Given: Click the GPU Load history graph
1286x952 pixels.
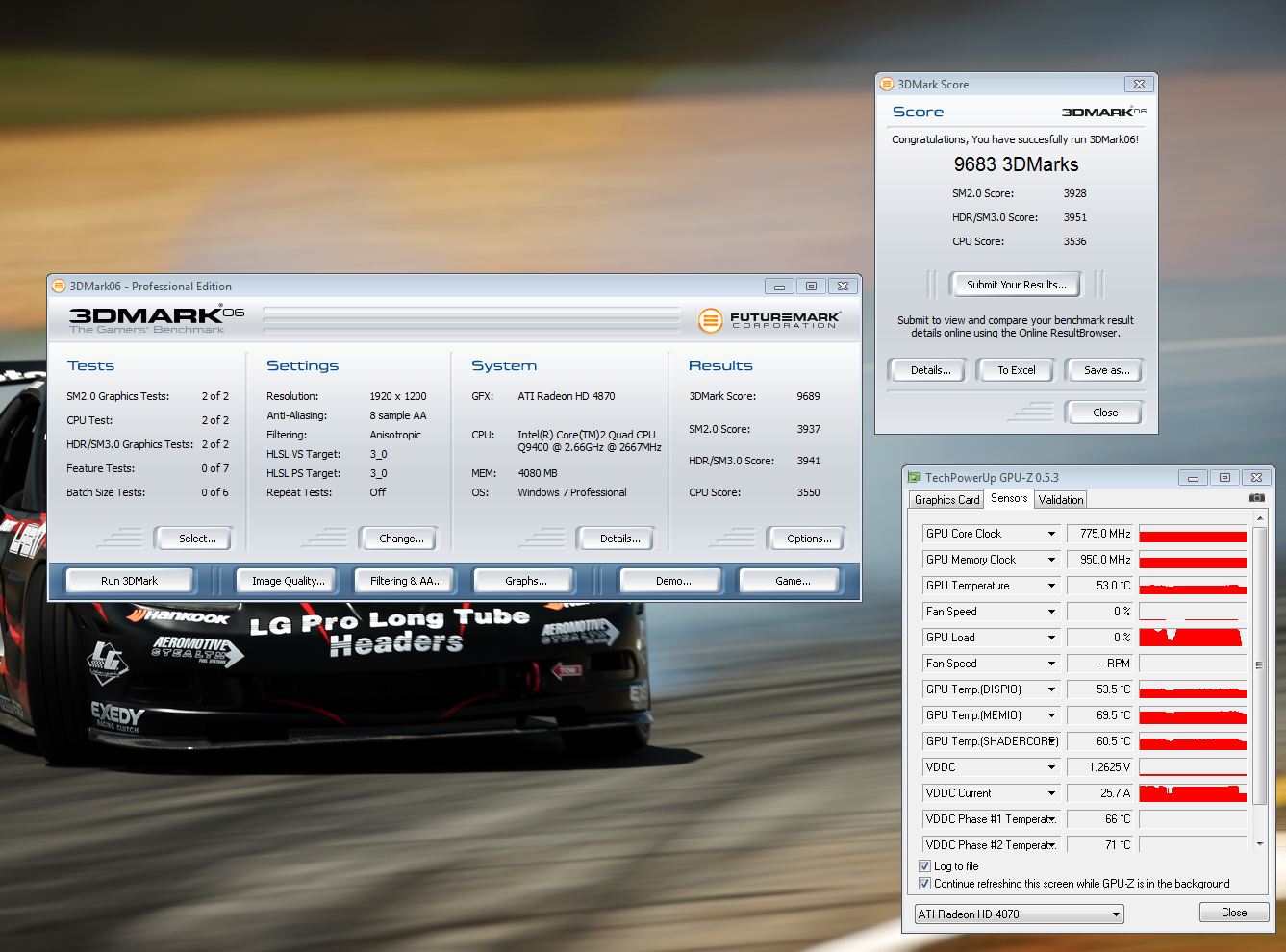Looking at the screenshot, I should [1193, 638].
